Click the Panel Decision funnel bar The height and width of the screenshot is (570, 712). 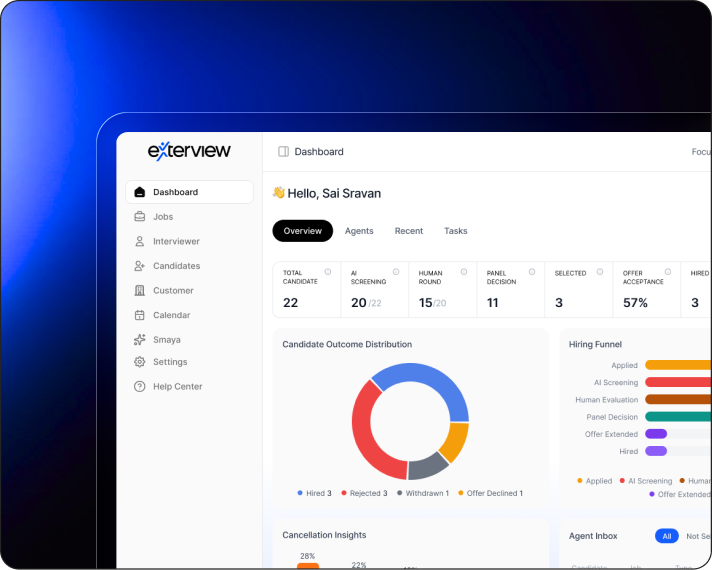(678, 416)
